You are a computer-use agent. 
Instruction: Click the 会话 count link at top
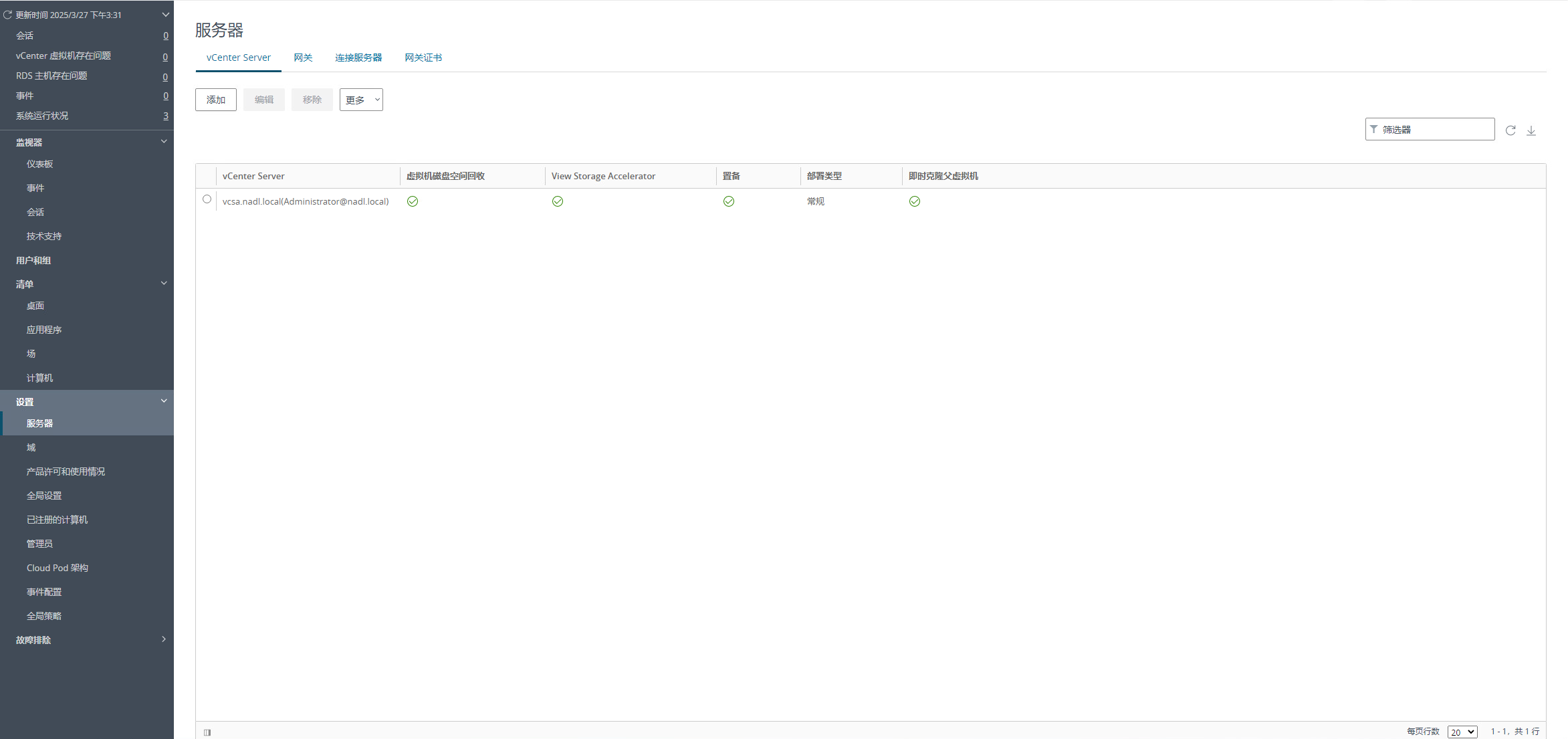point(166,36)
